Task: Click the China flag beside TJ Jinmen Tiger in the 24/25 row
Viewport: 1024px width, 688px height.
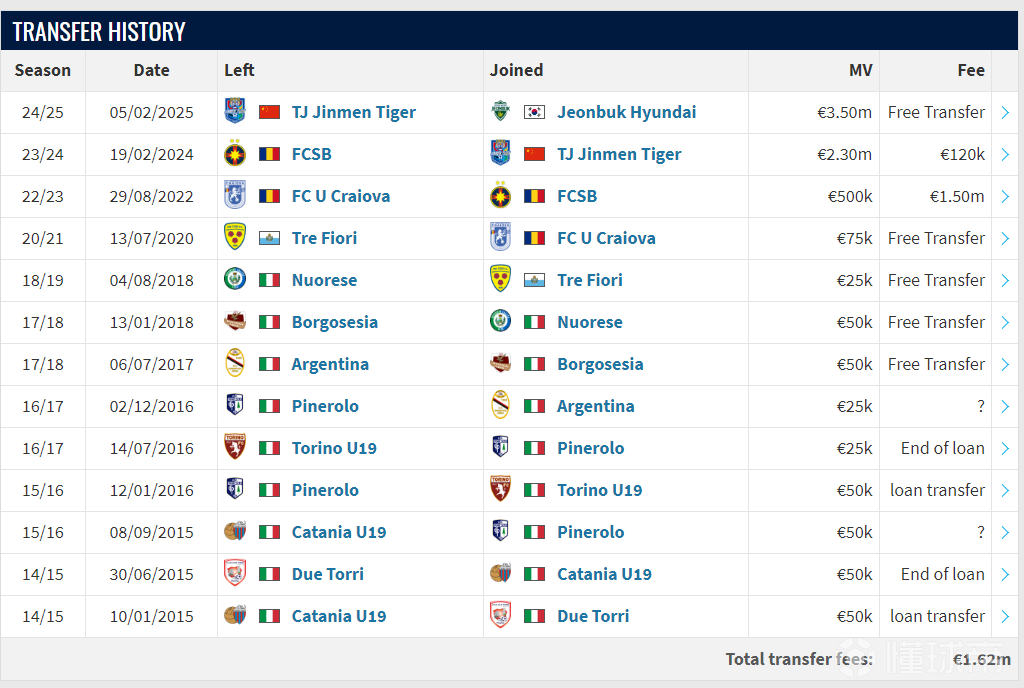Action: coord(269,112)
